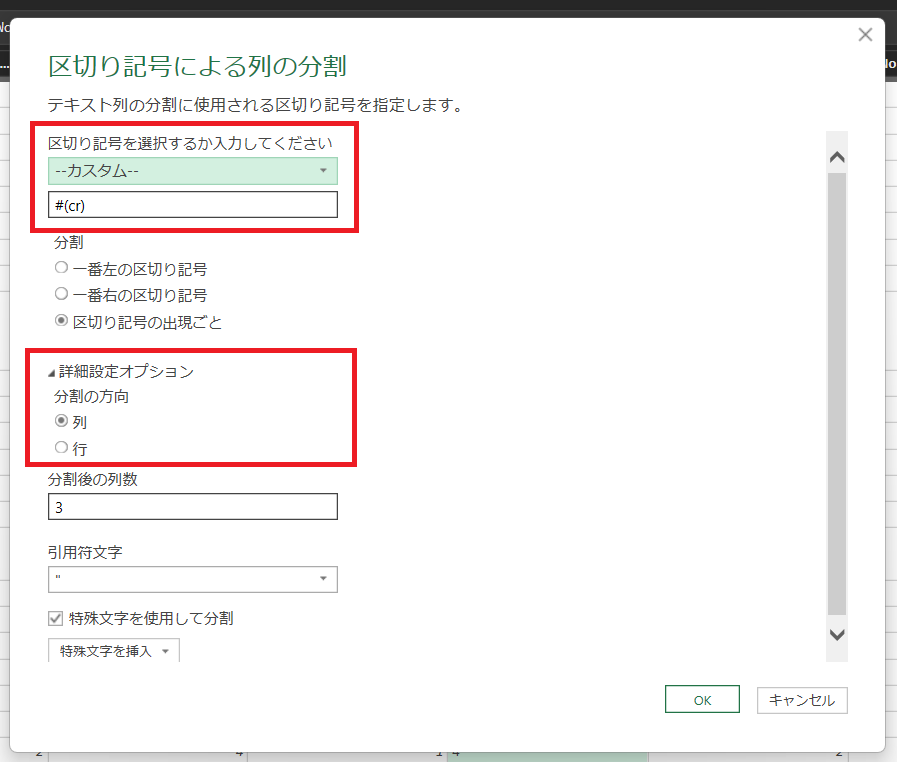897x762 pixels.
Task: Open the 引用符文字 dropdown
Action: 193,579
